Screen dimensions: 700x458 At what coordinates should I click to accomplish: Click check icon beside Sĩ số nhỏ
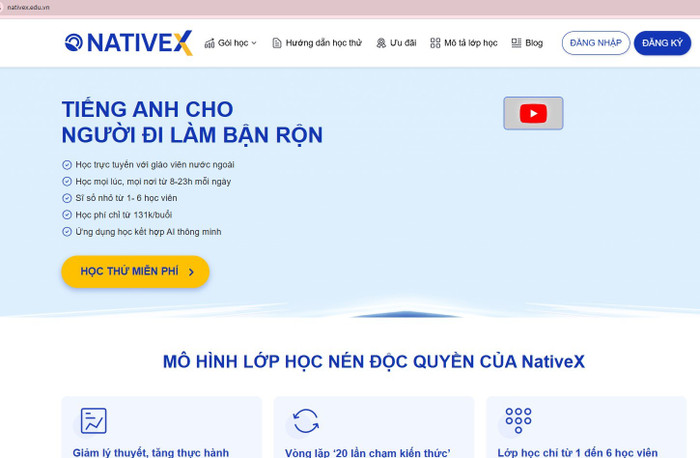(x=67, y=198)
